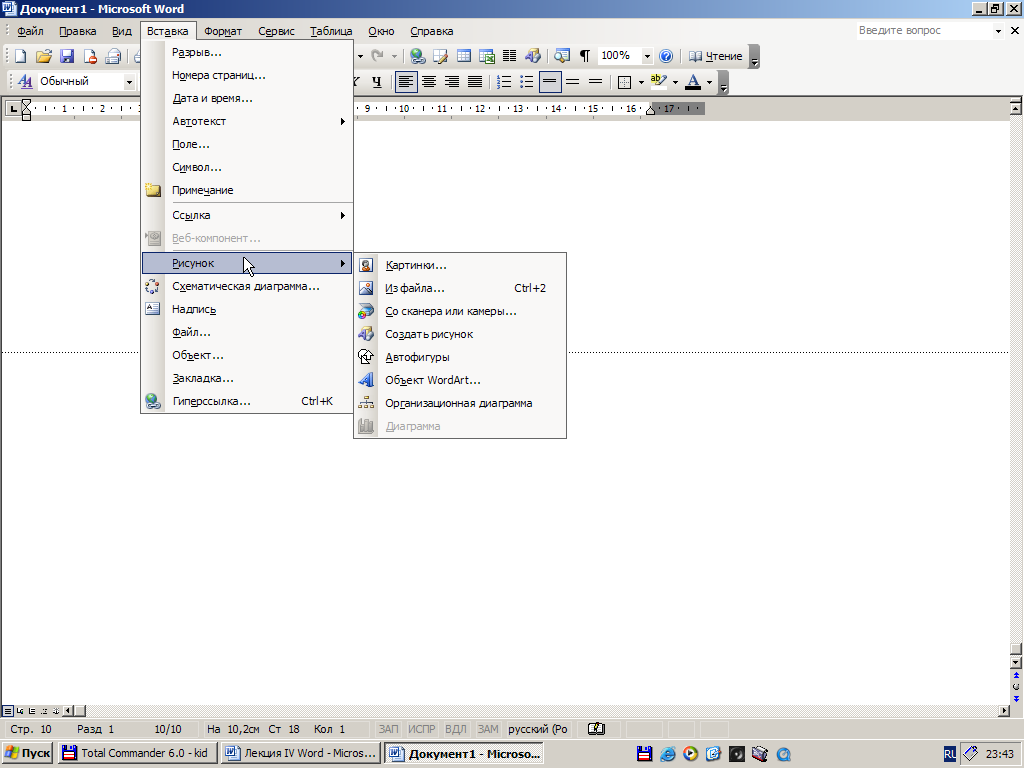Toggle single line spacing button

coord(550,82)
